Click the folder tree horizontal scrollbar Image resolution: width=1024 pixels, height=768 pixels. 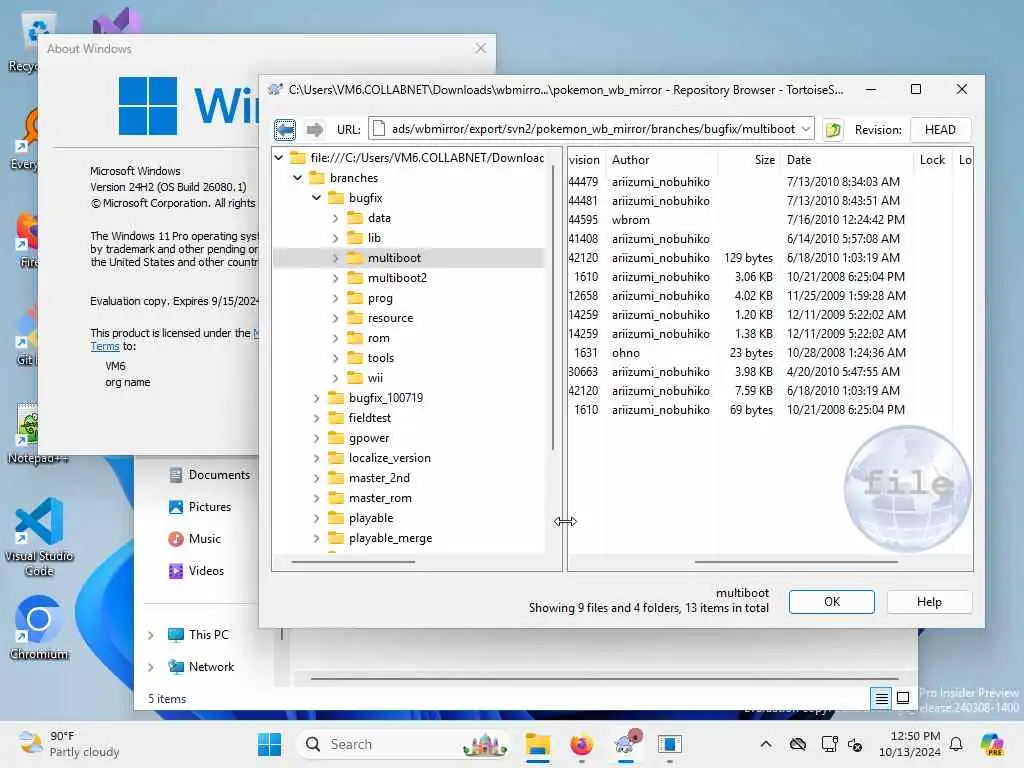point(353,562)
